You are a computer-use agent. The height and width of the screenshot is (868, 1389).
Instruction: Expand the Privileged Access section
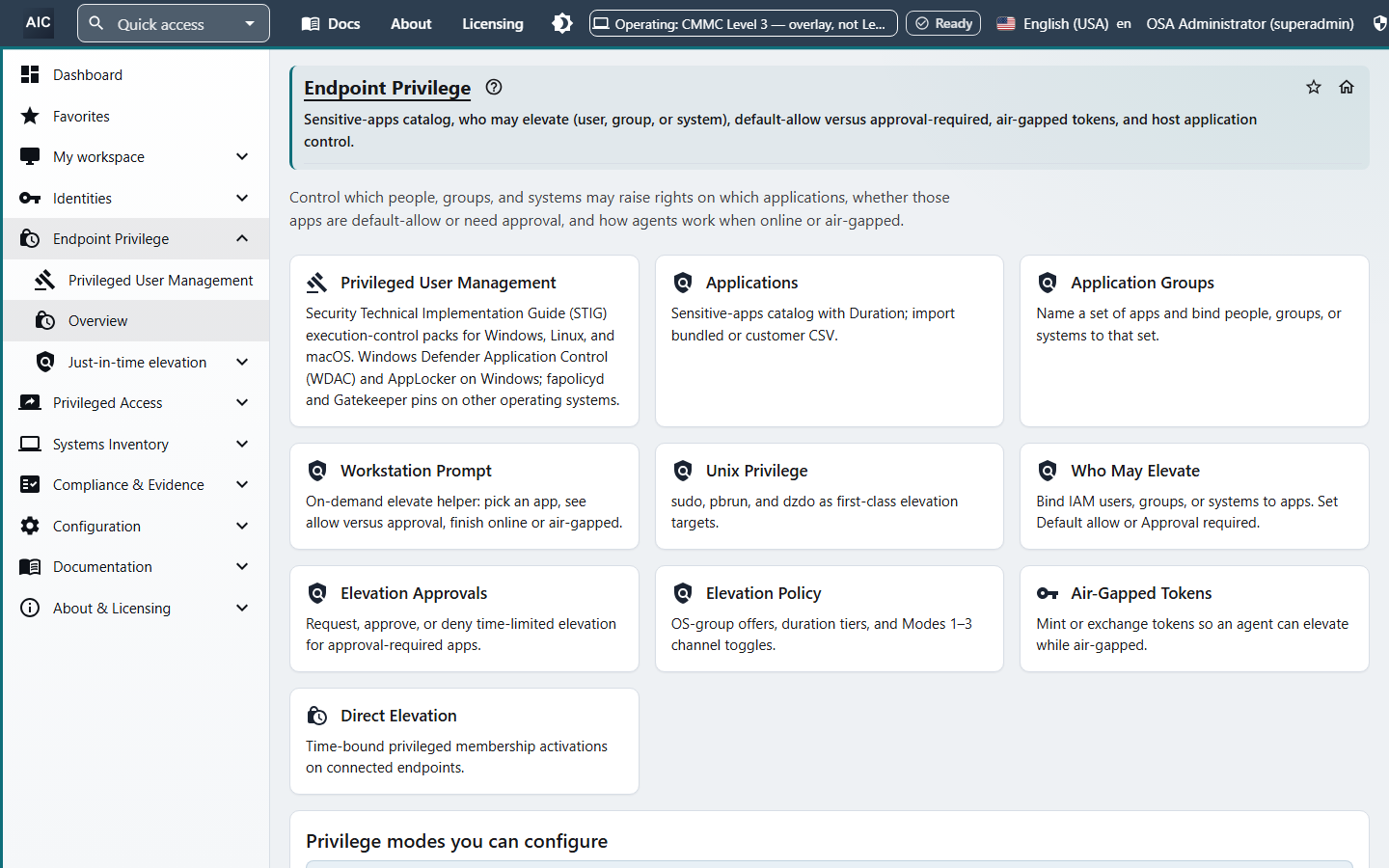coord(242,402)
